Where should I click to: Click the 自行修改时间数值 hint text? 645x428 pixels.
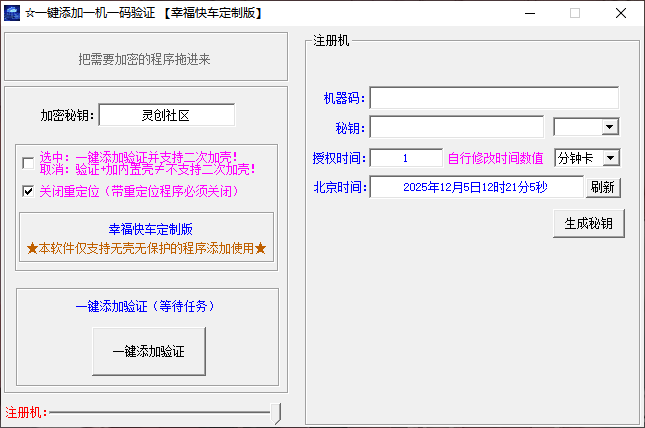tap(495, 158)
